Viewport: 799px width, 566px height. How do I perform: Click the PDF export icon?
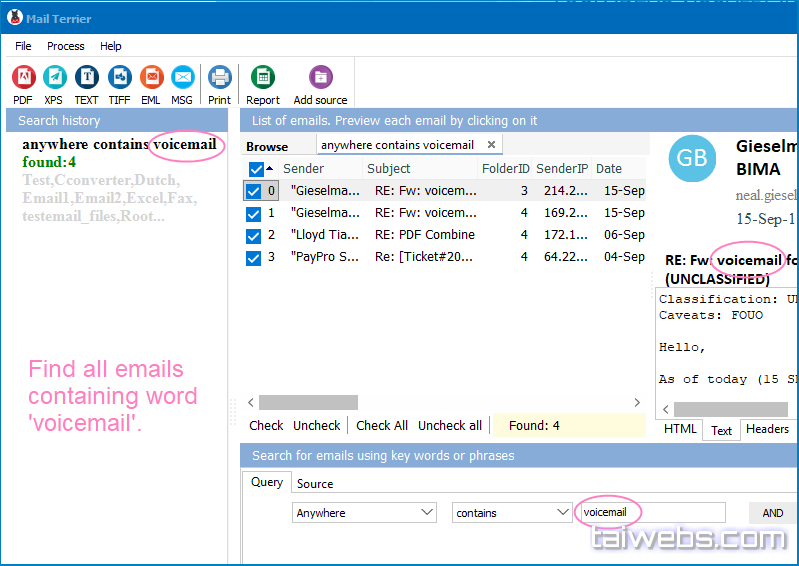click(x=23, y=78)
